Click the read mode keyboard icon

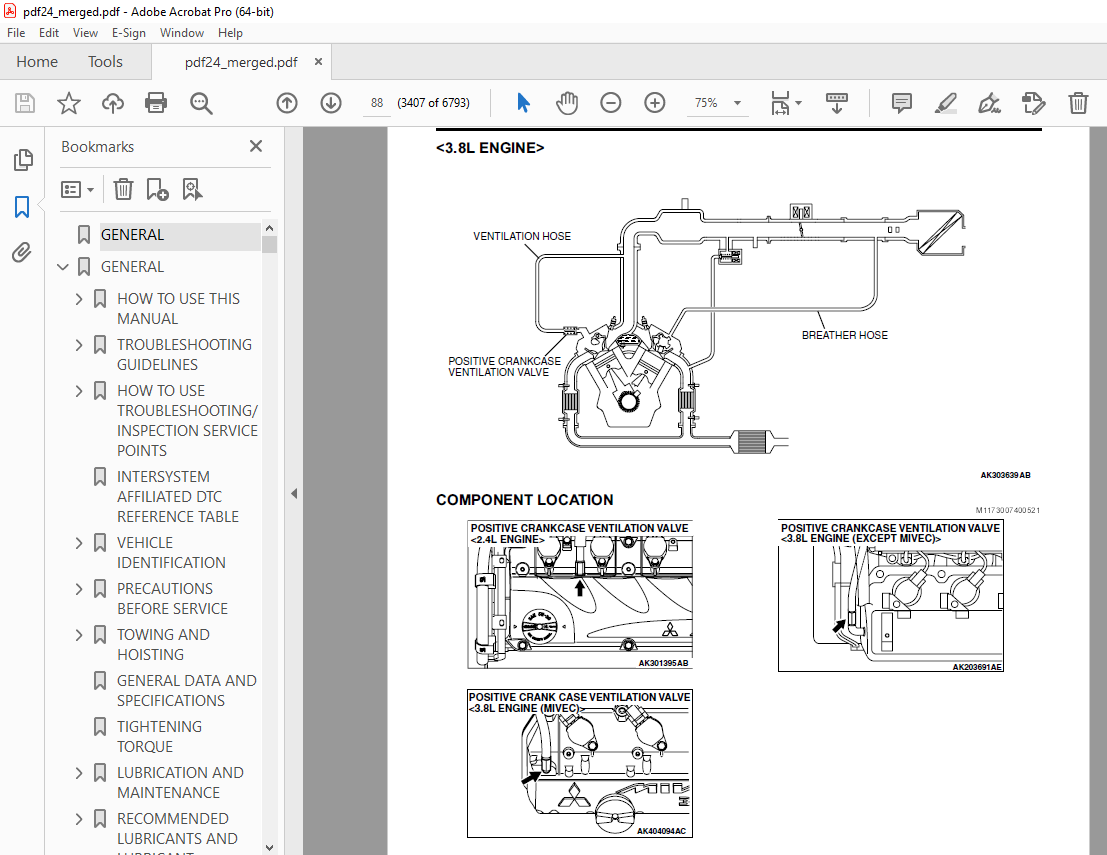pyautogui.click(x=837, y=103)
